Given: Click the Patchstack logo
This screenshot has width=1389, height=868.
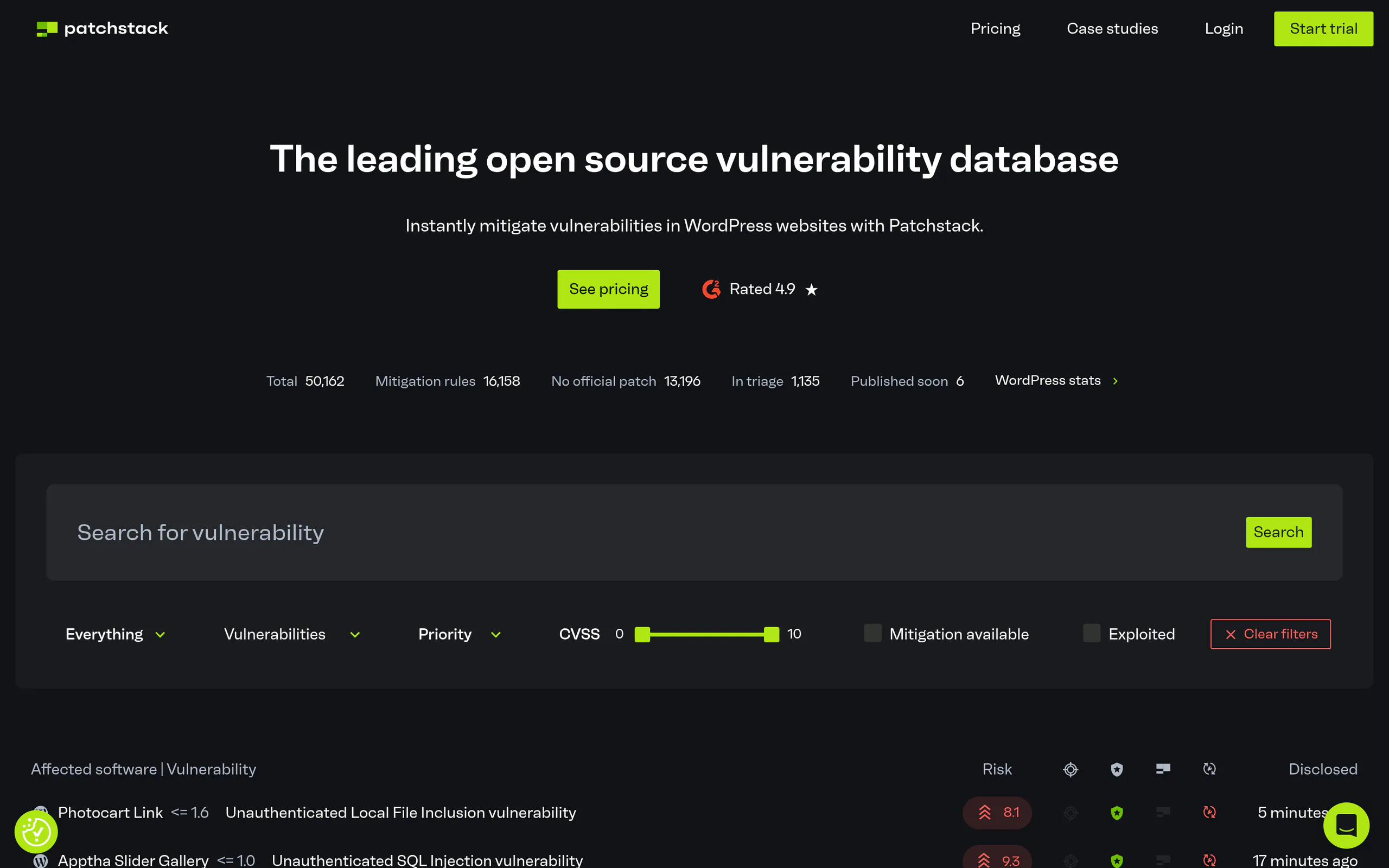Looking at the screenshot, I should [102, 28].
